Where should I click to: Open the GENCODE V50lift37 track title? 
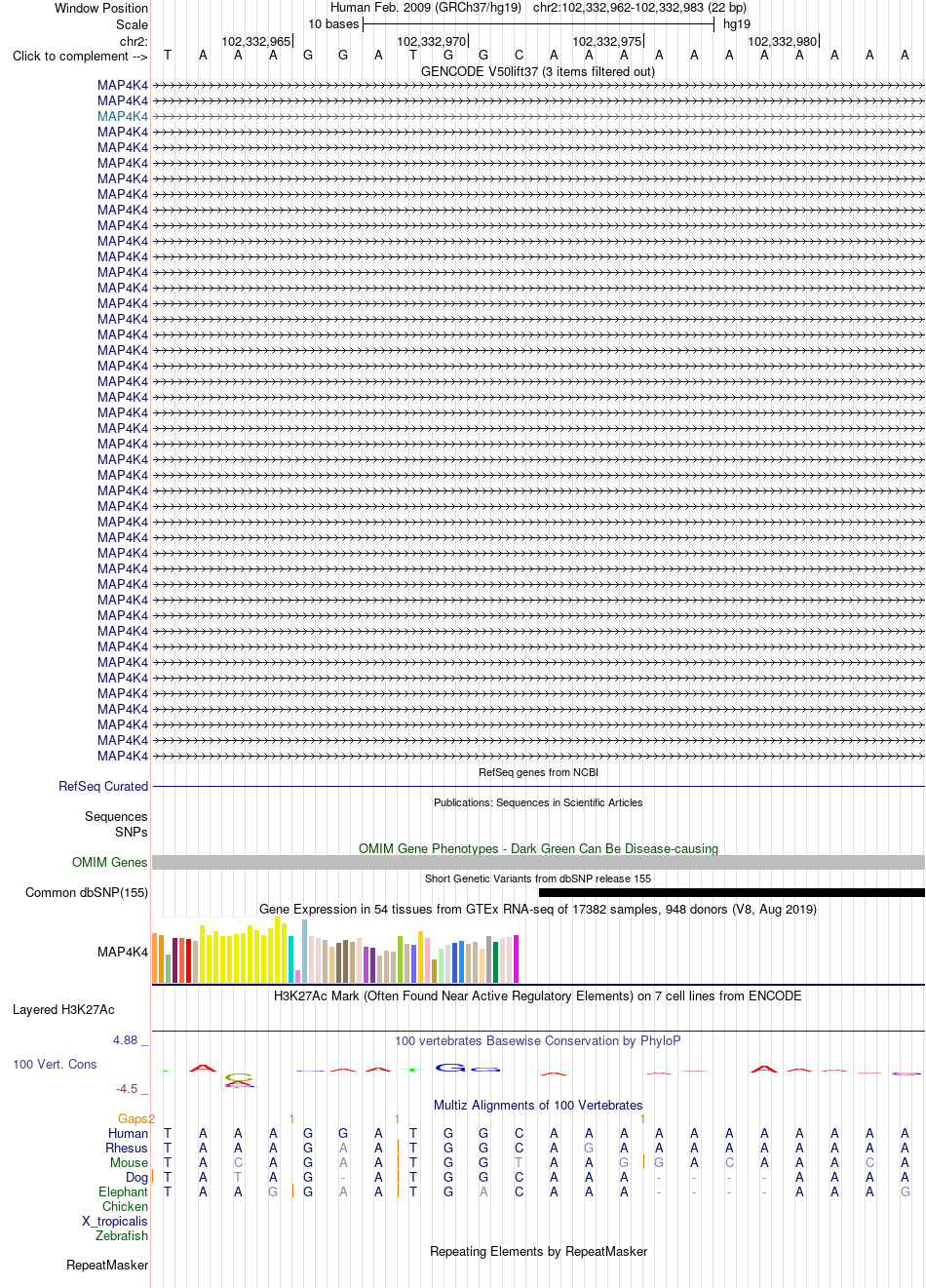point(538,71)
